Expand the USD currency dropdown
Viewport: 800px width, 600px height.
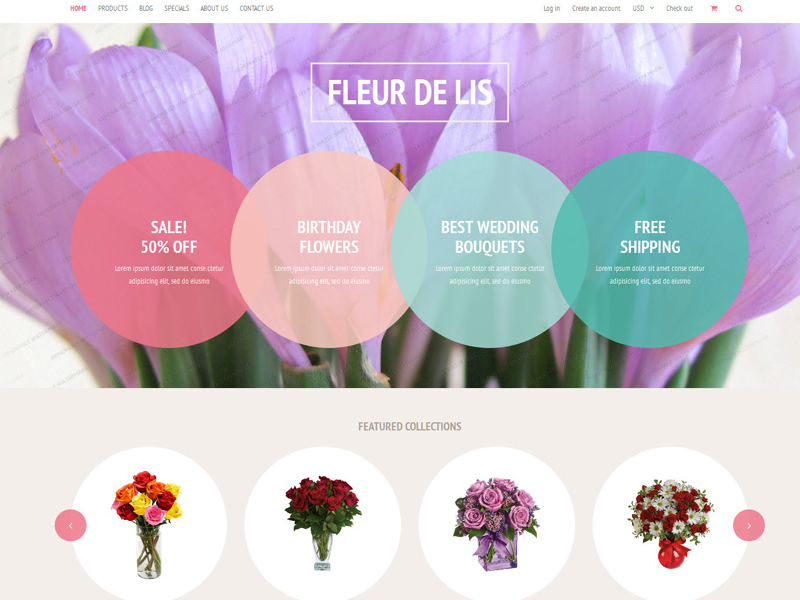click(643, 9)
